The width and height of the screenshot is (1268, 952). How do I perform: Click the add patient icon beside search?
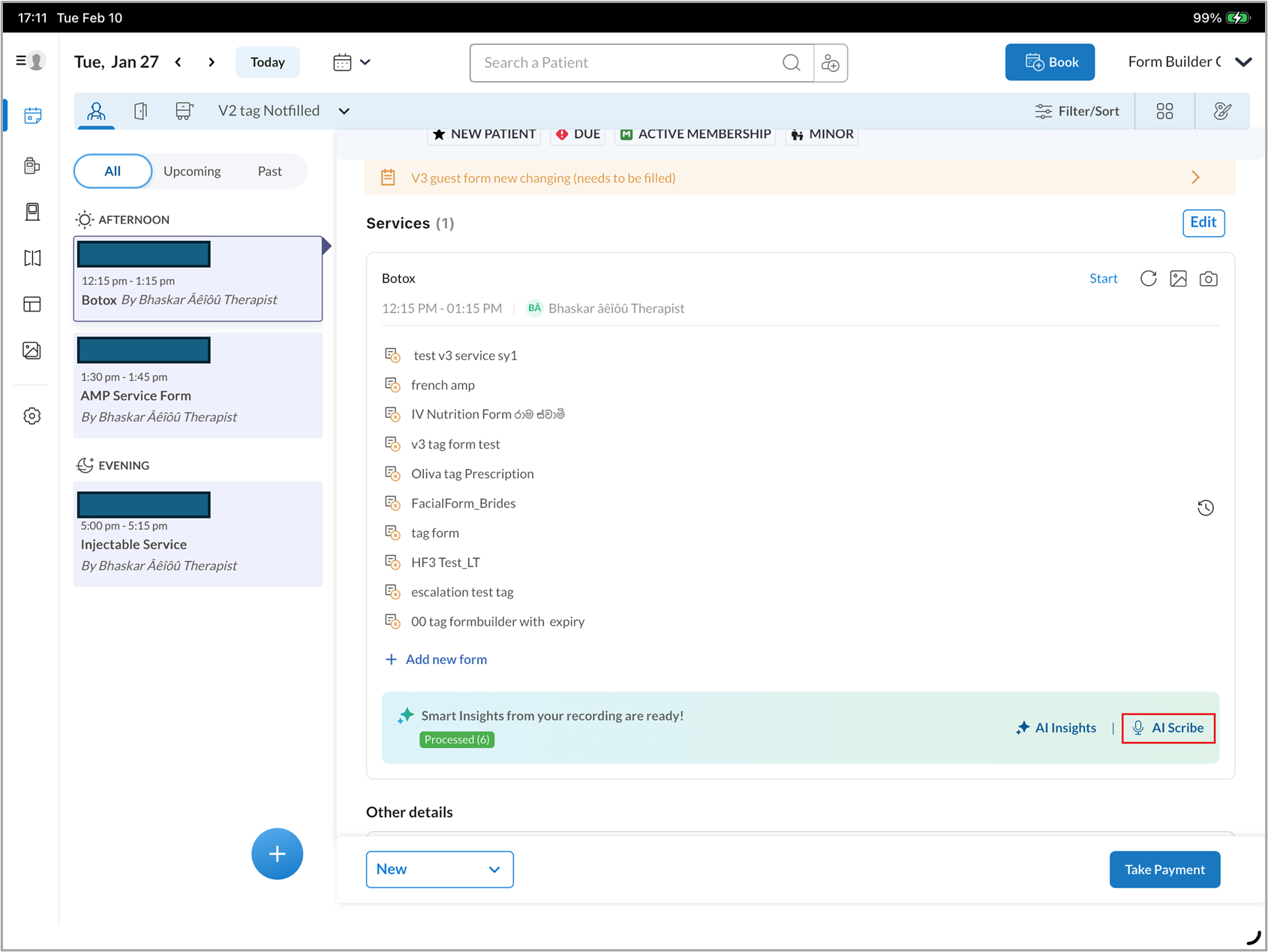point(830,63)
